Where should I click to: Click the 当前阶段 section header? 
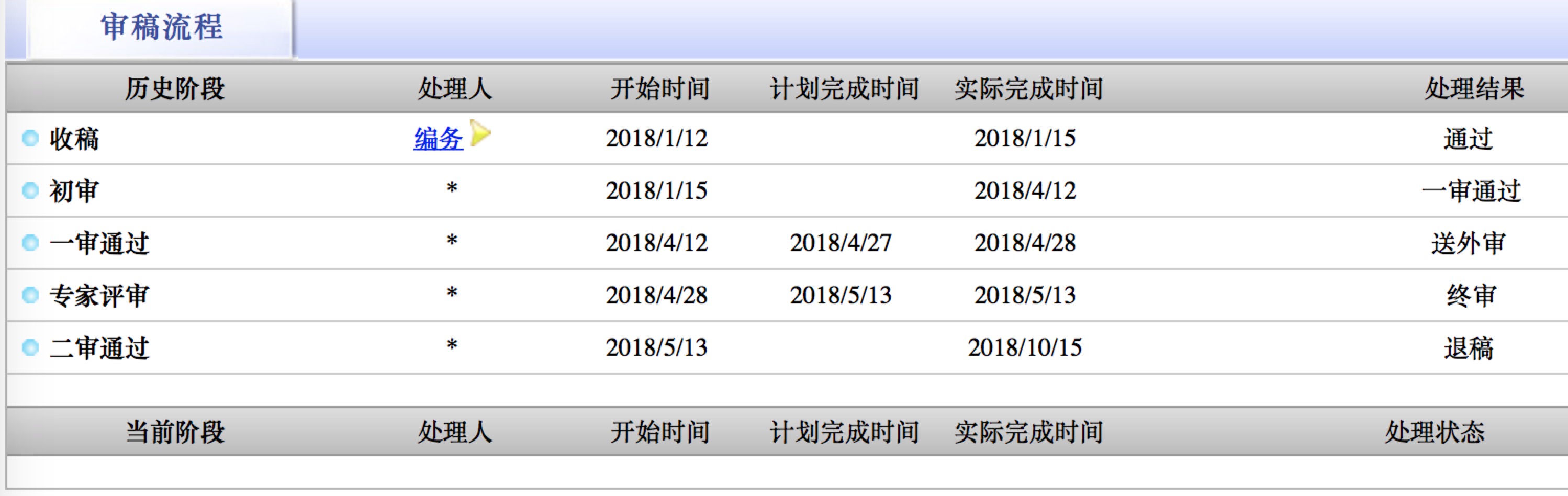point(175,432)
